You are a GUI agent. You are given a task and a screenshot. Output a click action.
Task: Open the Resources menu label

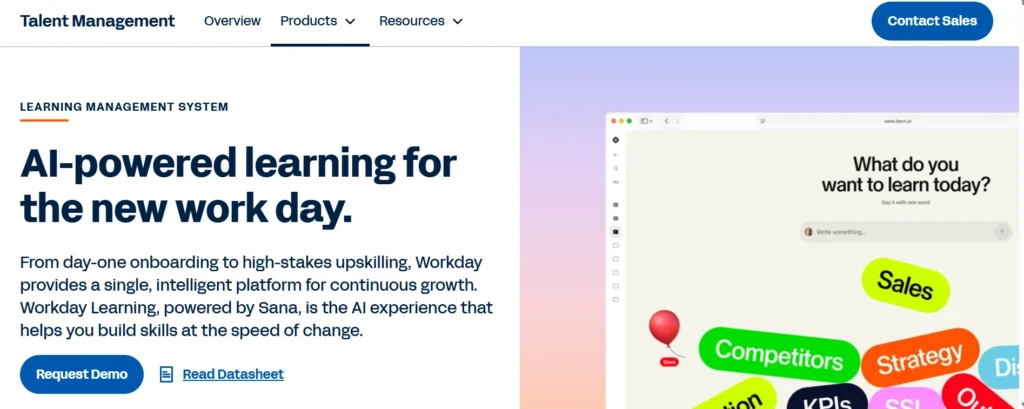point(411,21)
